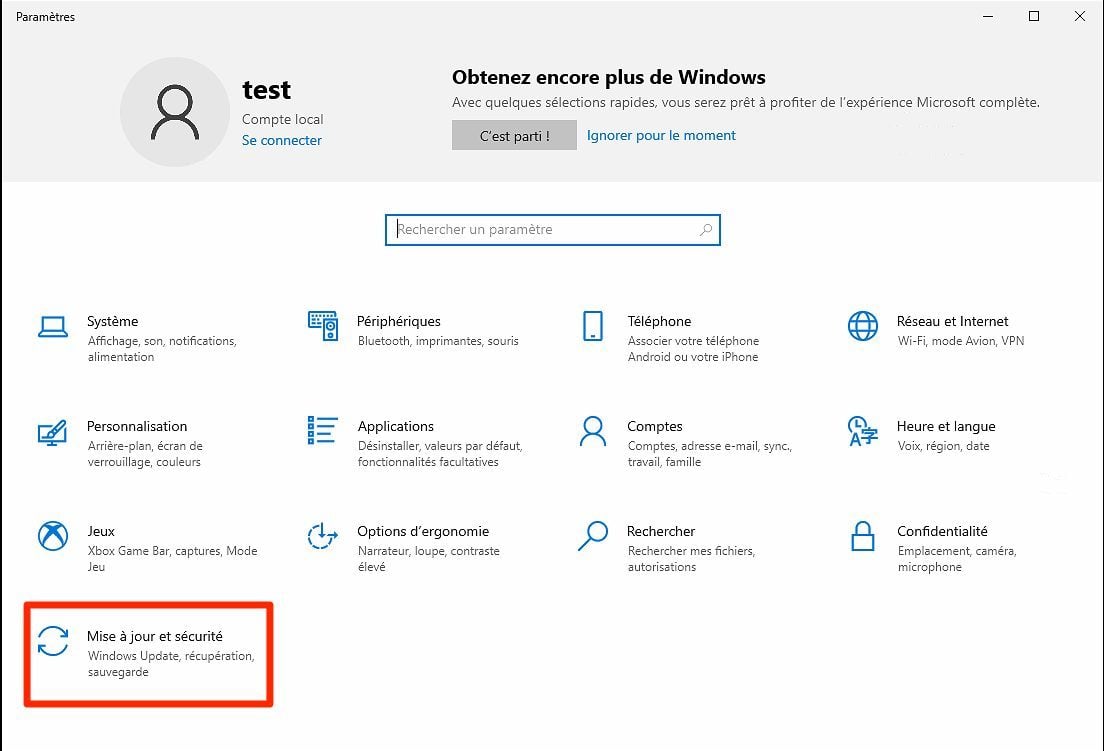Open the Comptes person icon
The image size is (1104, 751).
click(x=593, y=431)
